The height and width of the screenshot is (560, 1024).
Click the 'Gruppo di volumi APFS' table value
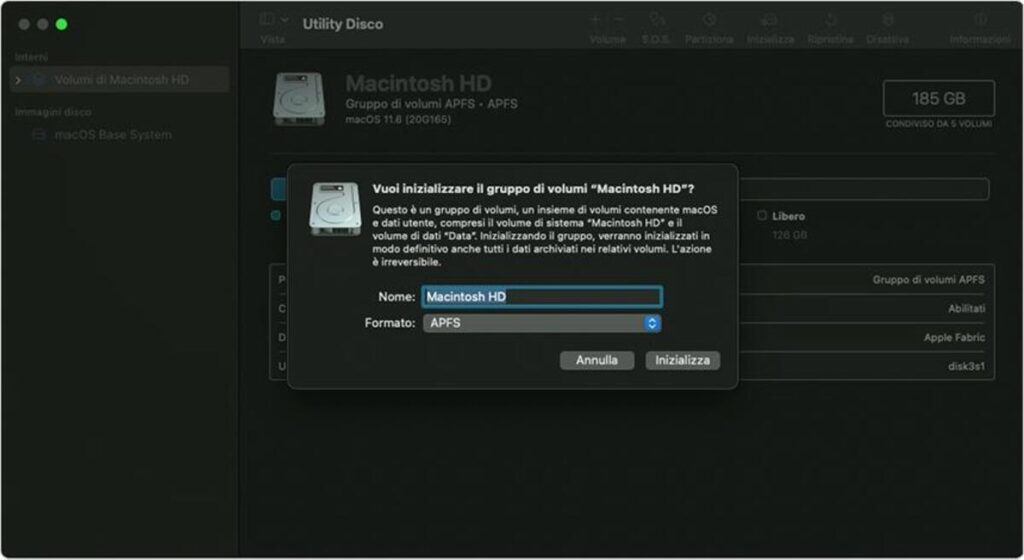click(928, 279)
